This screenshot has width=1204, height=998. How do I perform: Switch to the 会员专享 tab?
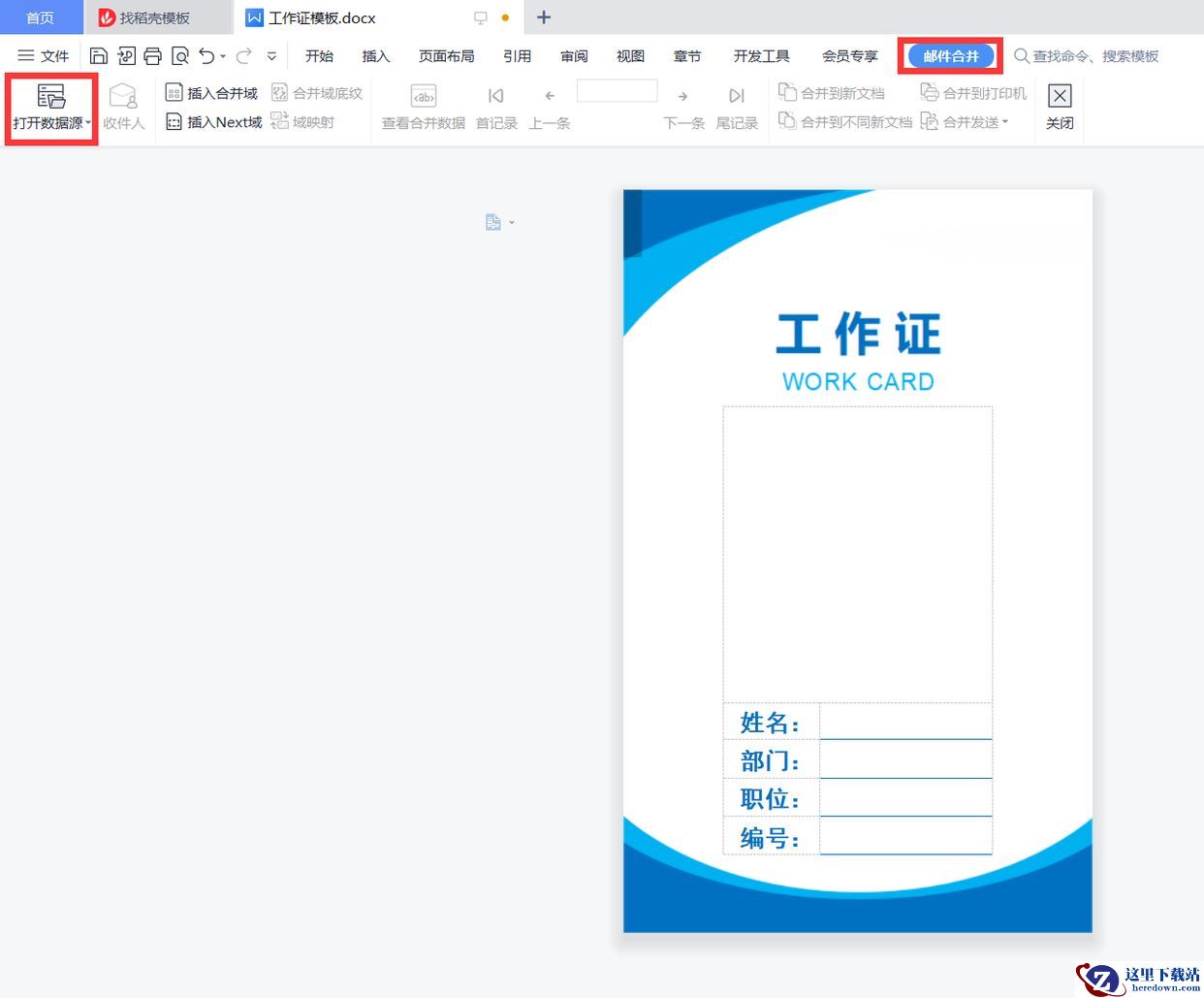850,56
